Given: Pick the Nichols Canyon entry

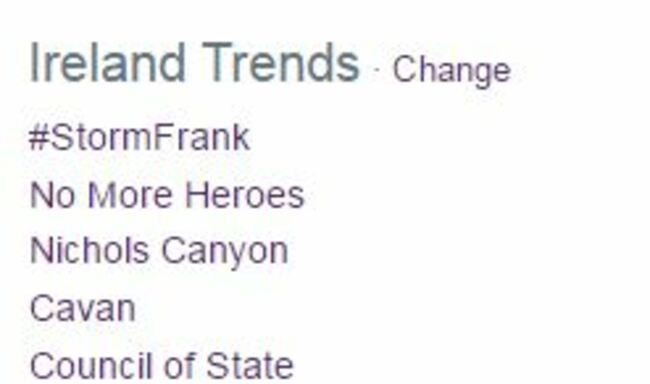Looking at the screenshot, I should point(159,252).
